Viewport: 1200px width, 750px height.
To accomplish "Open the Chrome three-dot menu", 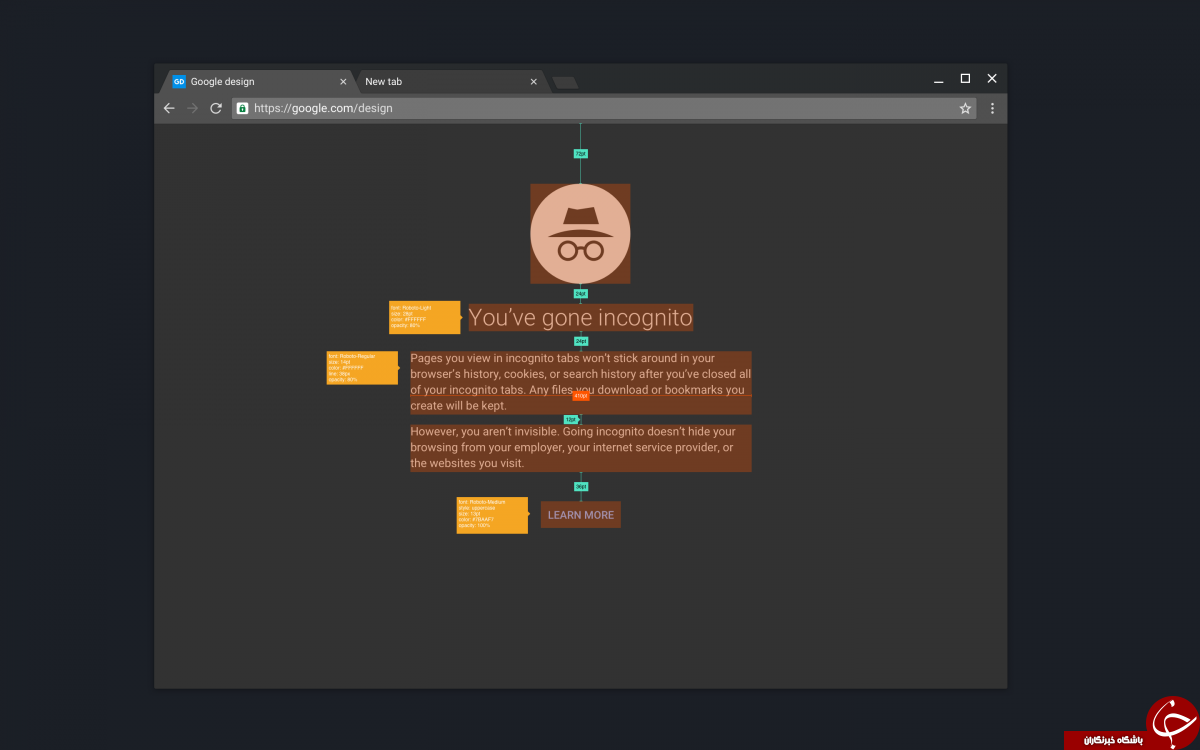I will 992,108.
